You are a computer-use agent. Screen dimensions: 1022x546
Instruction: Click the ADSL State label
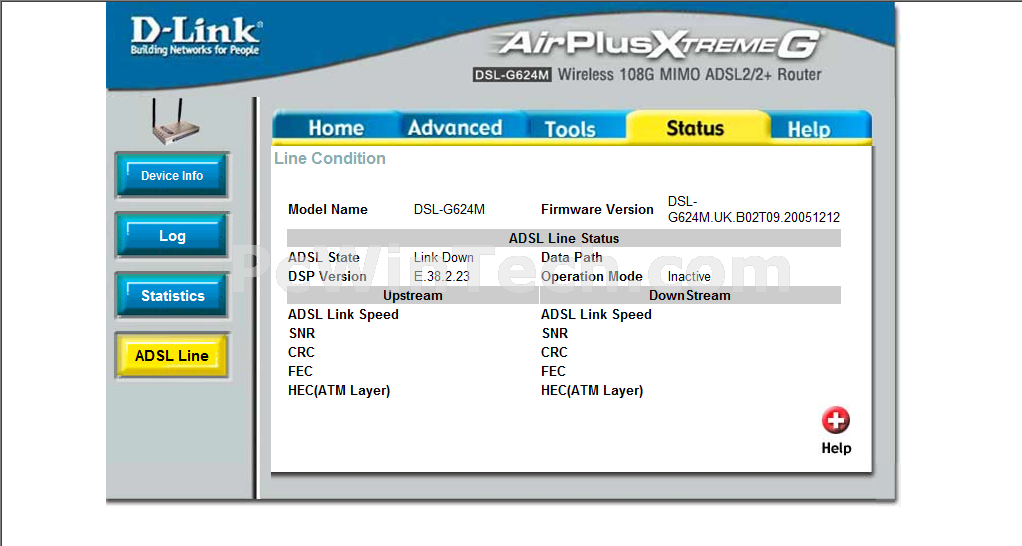click(x=324, y=257)
